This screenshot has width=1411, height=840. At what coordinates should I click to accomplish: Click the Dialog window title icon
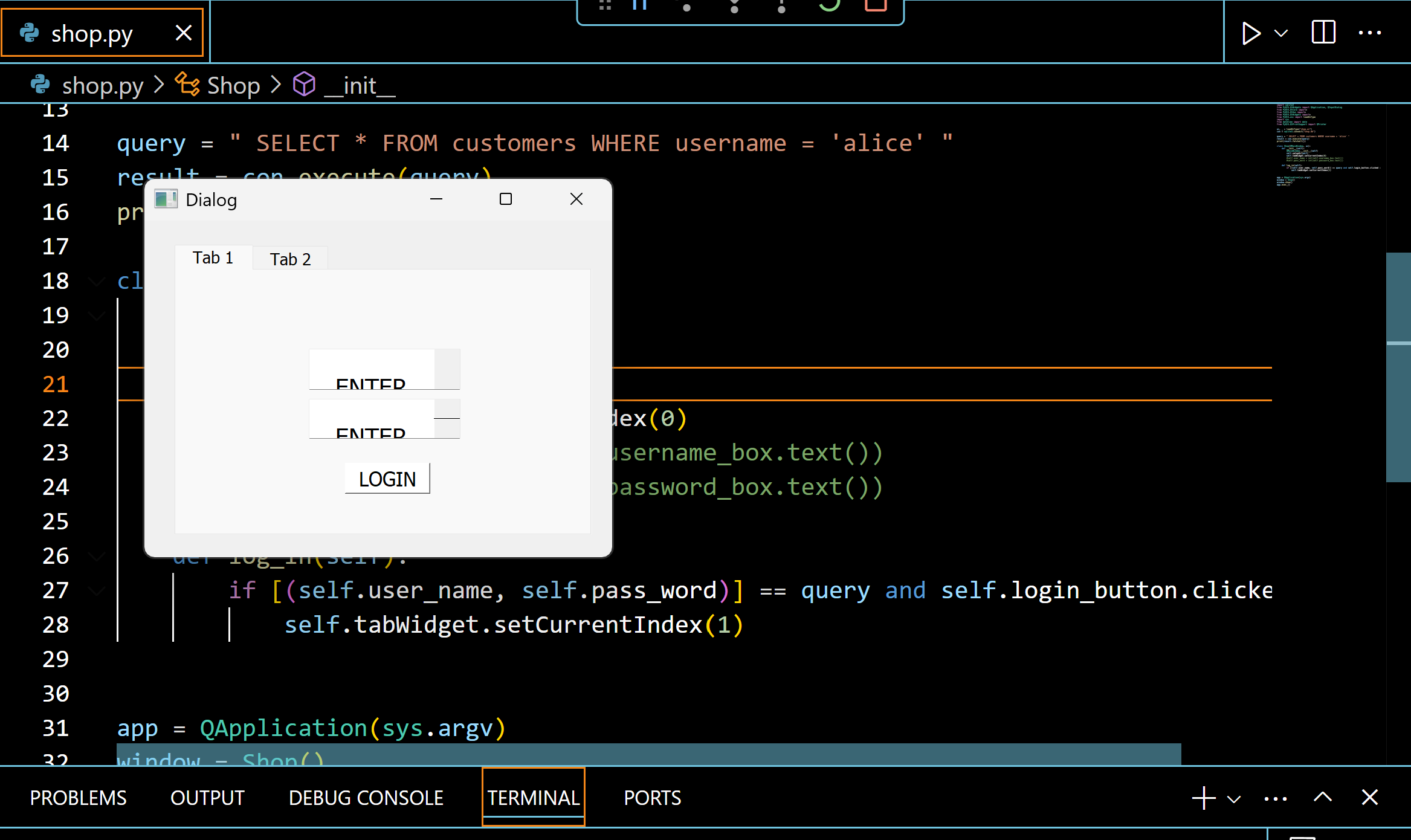166,199
